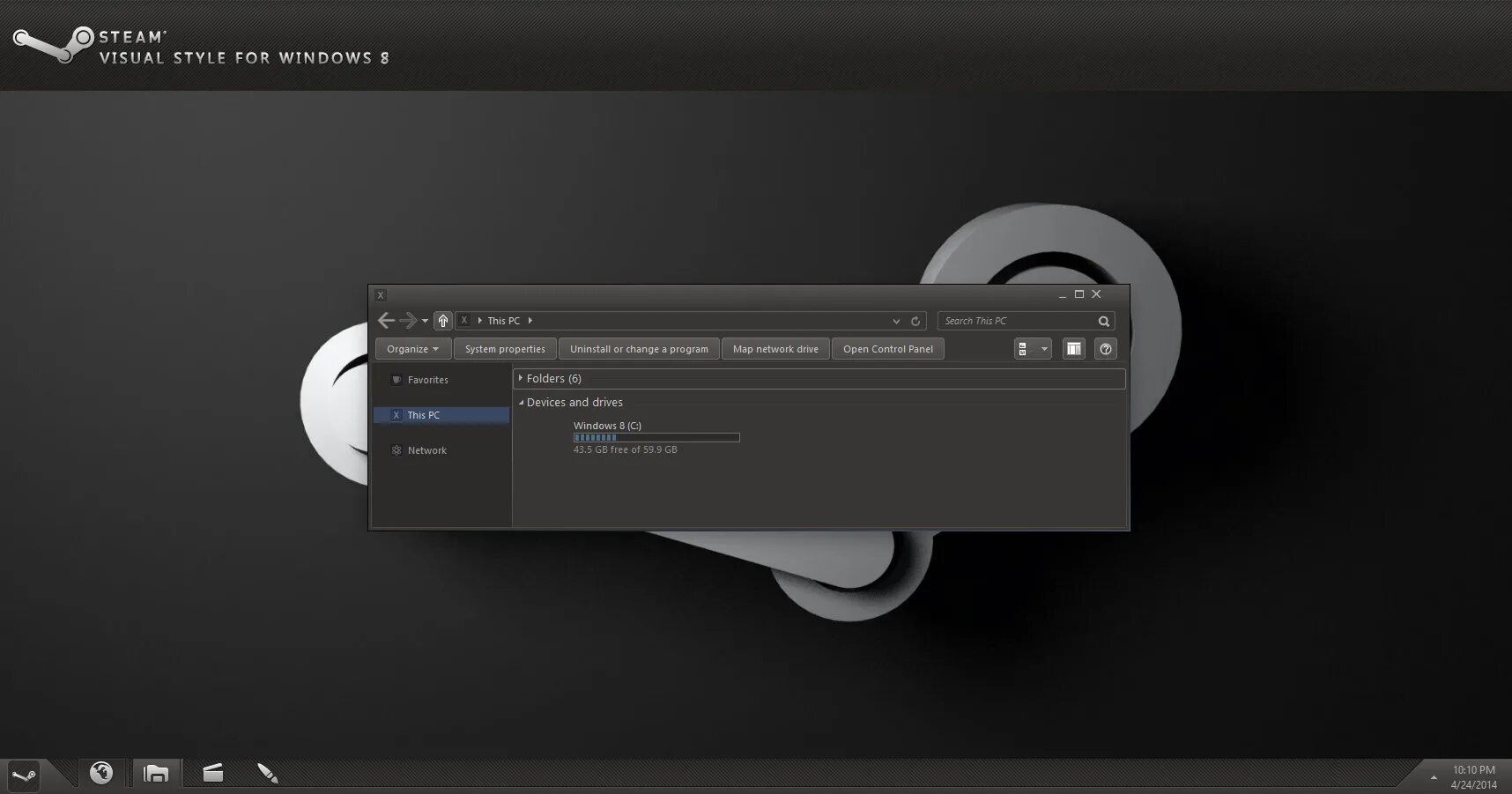Image resolution: width=1512 pixels, height=794 pixels.
Task: Maximize the This PC window
Action: click(1079, 294)
